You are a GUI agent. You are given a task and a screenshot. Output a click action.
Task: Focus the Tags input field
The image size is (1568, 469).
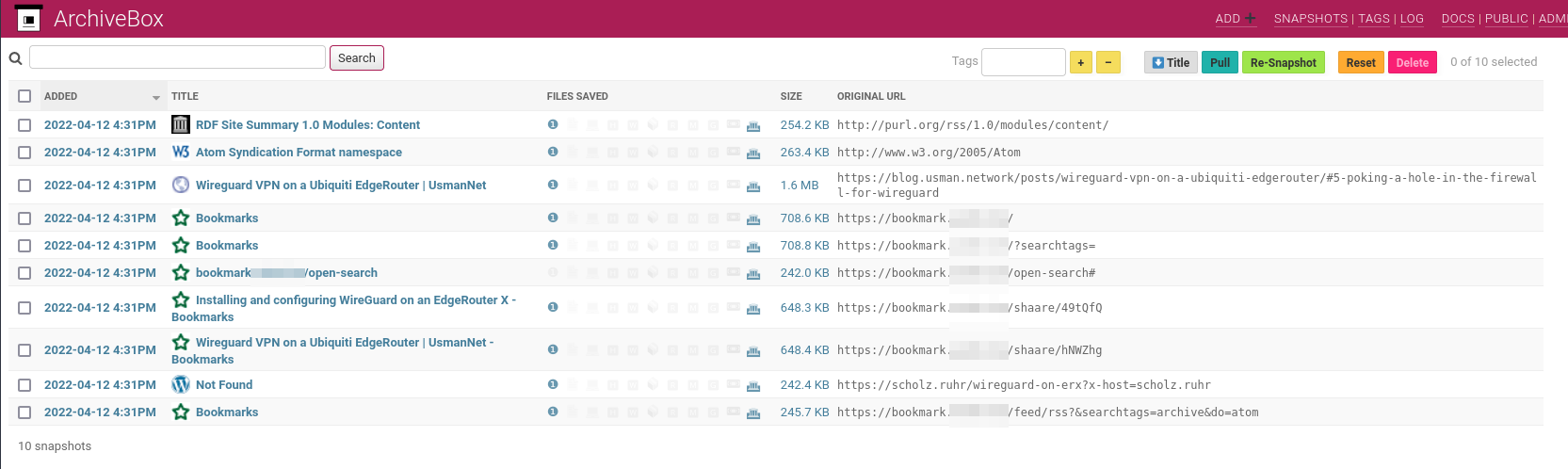click(x=1024, y=62)
